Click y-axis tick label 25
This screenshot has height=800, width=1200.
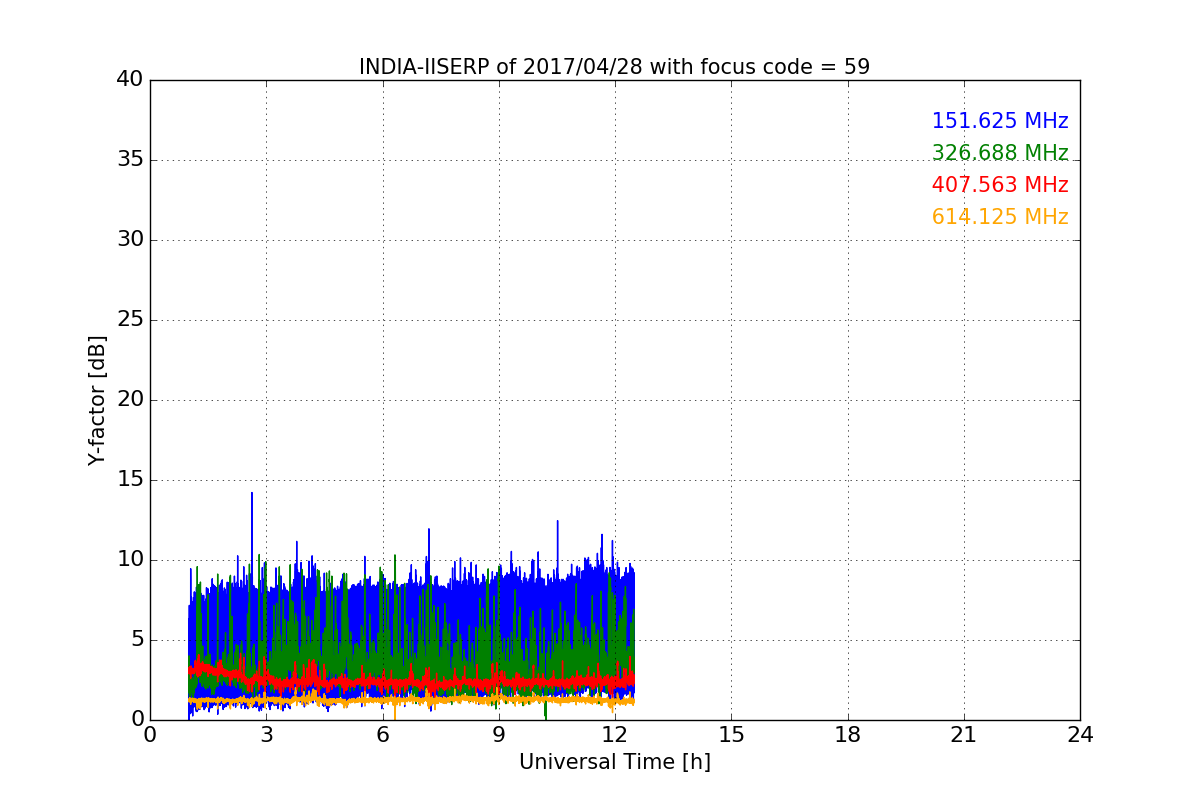(129, 320)
